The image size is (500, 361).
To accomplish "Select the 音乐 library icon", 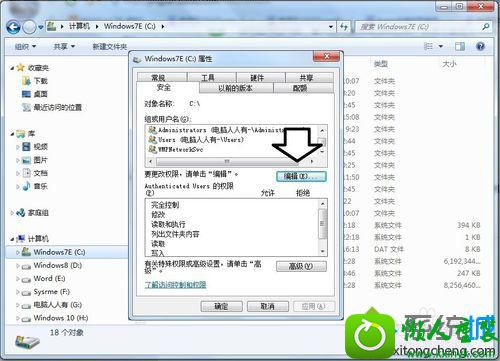I will 26,186.
